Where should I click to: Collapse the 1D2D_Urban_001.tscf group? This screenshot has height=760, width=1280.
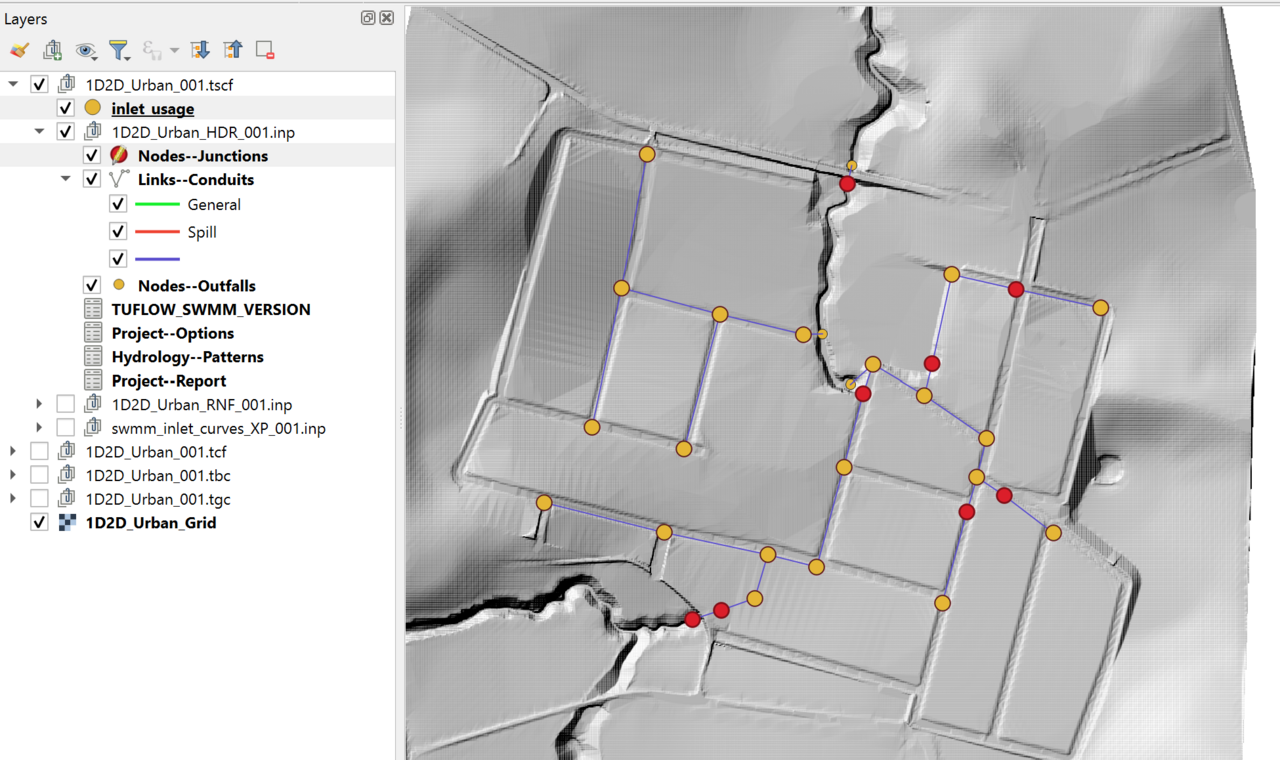click(13, 85)
